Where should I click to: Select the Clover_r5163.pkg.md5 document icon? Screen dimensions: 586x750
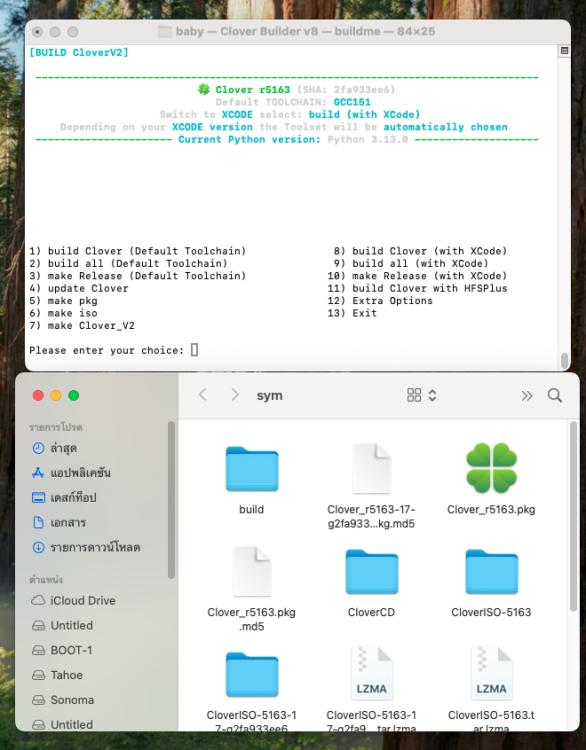click(252, 571)
